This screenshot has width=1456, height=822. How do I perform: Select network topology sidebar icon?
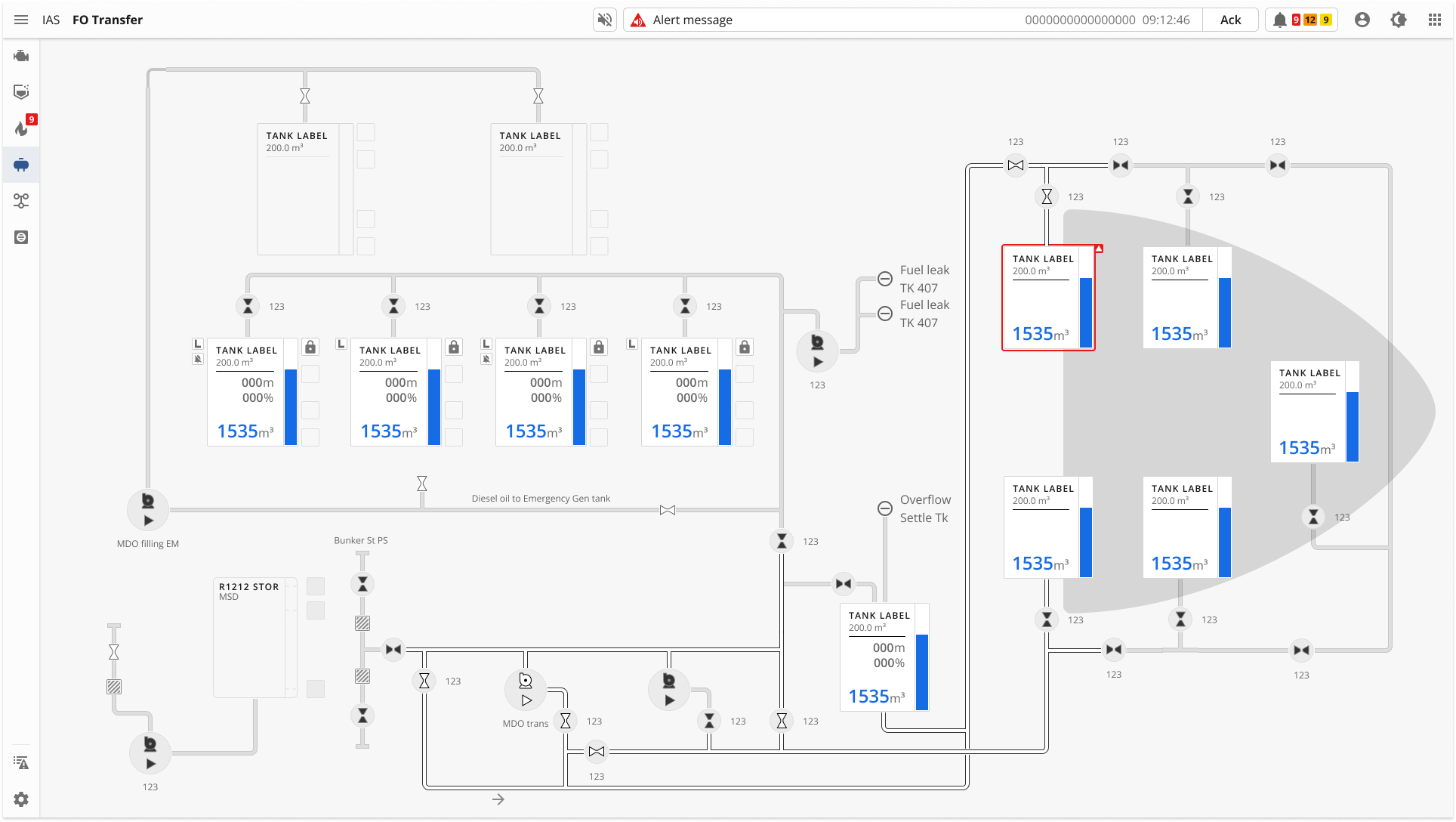coord(21,201)
